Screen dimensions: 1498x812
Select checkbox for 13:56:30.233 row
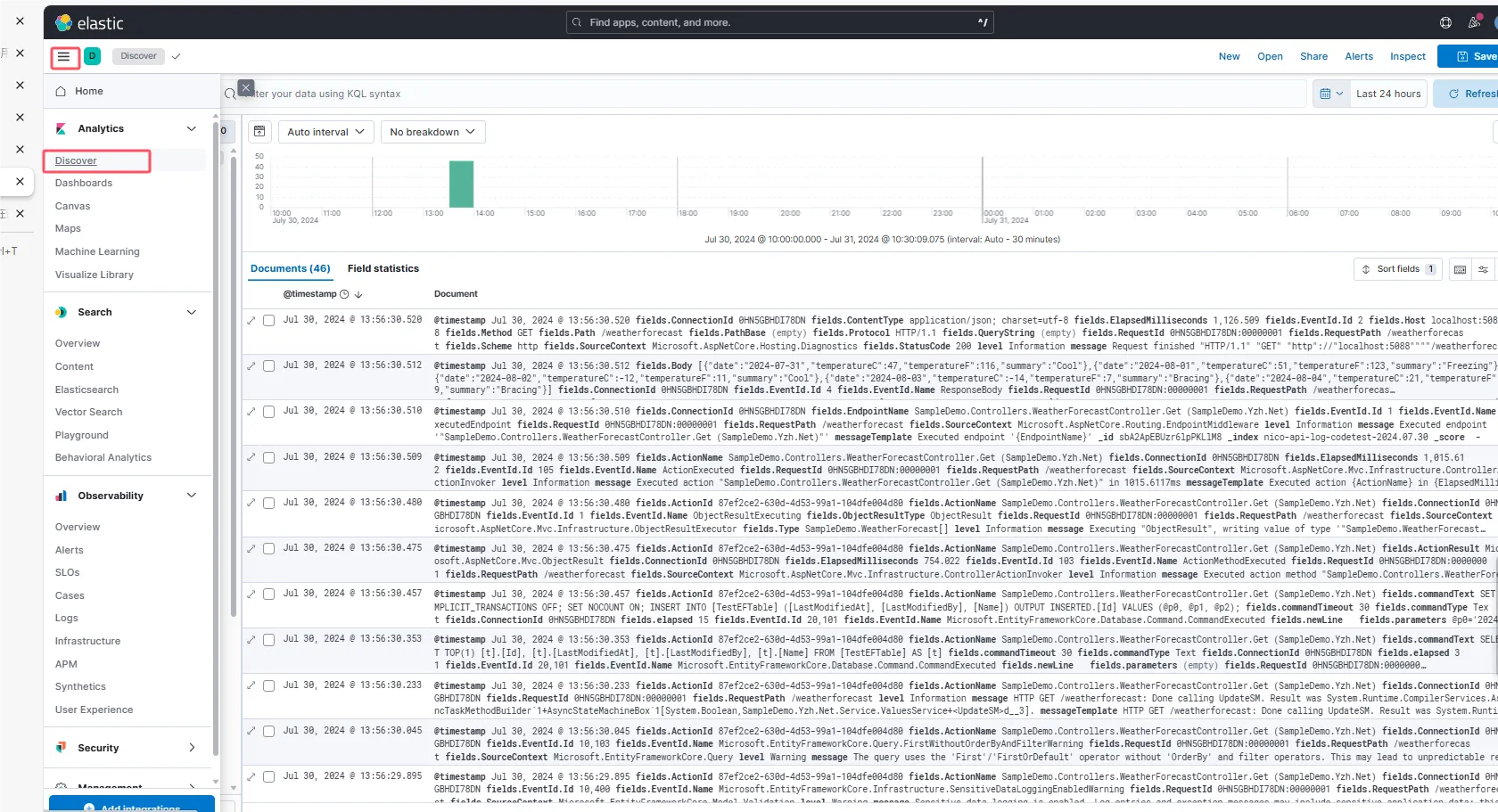(268, 685)
